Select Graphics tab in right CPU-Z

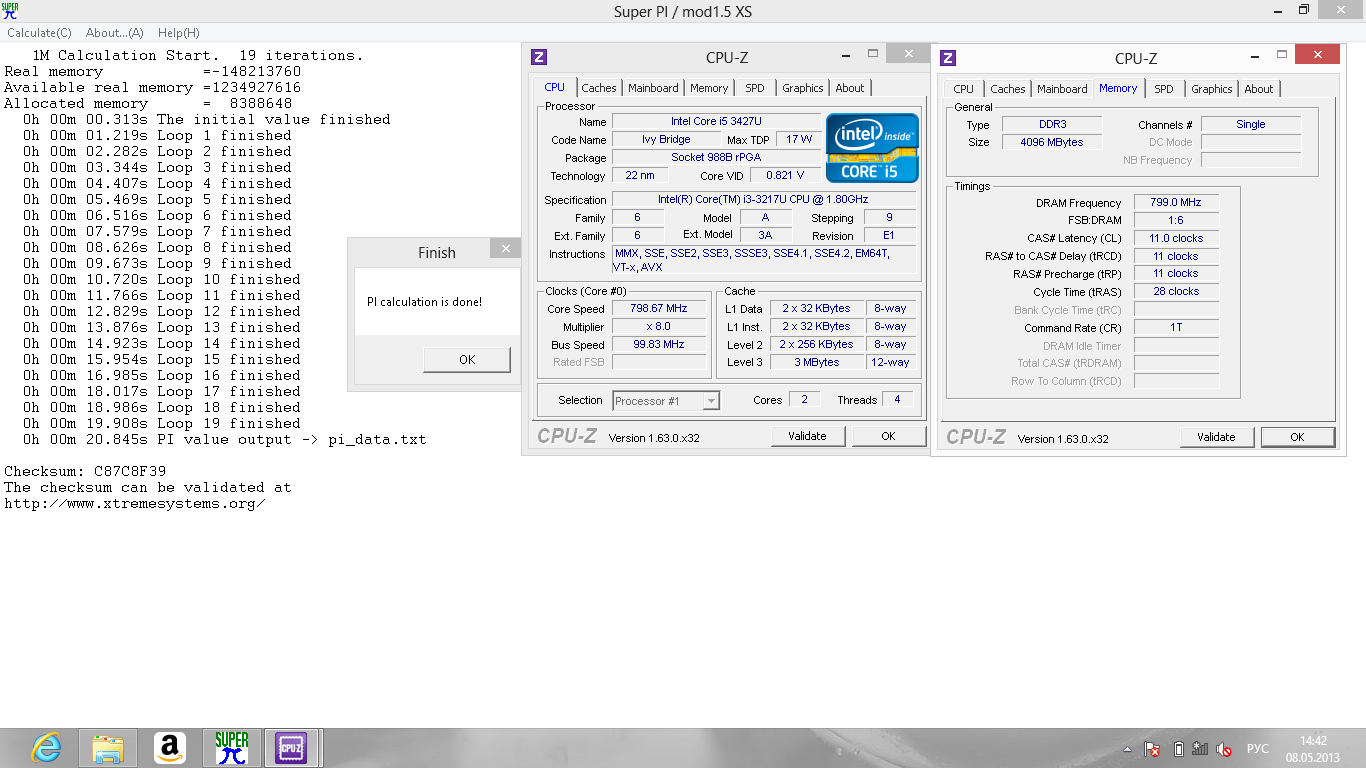(1212, 89)
